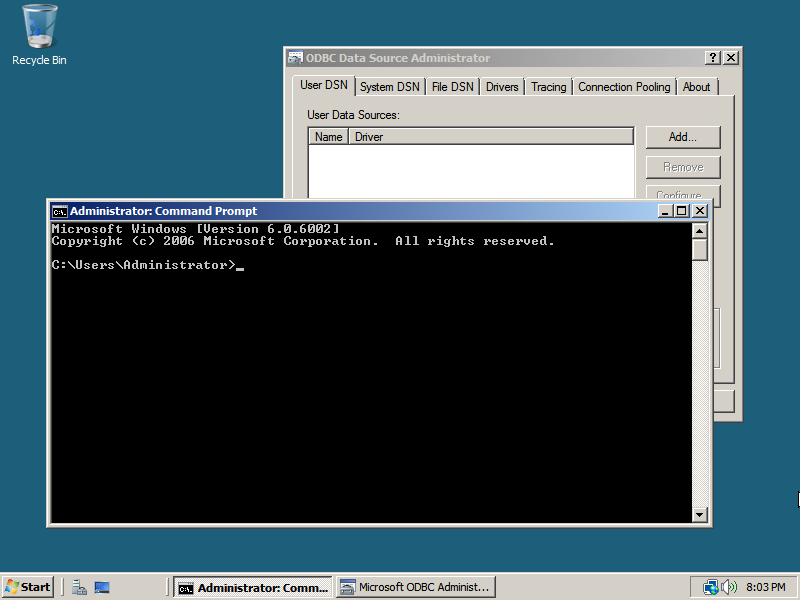
Task: Open Server Manager from Quick Launch
Action: point(79,588)
